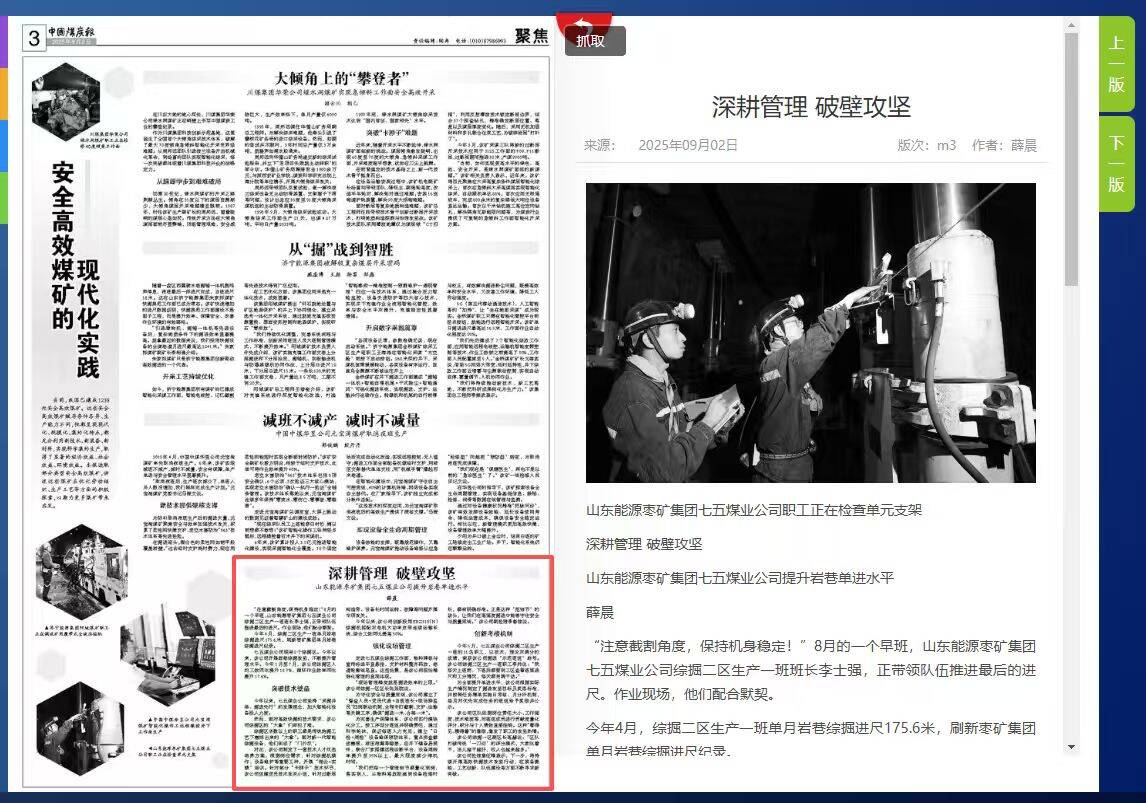Open 安全高效煤矿的现代化实践 vertical headline
1146x803 pixels.
pyautogui.click(x=76, y=270)
